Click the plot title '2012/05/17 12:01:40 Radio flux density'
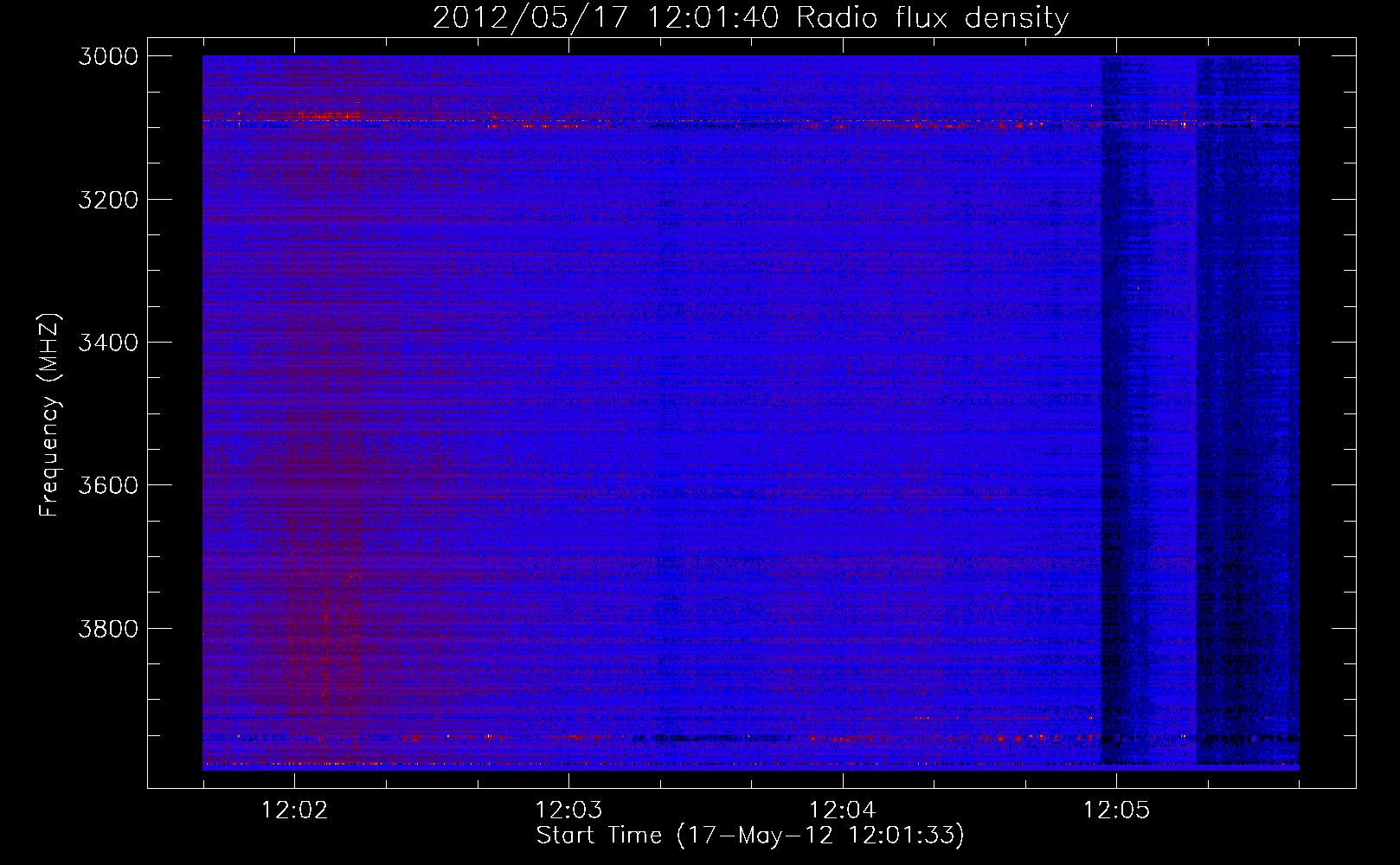The width and height of the screenshot is (1400, 865). (x=750, y=17)
